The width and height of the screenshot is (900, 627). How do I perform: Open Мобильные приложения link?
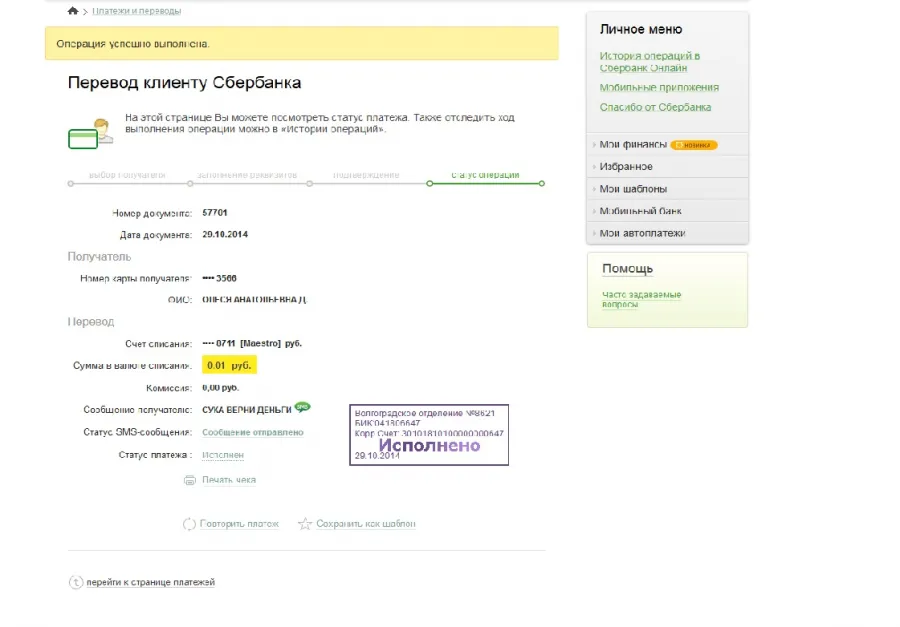tap(659, 87)
